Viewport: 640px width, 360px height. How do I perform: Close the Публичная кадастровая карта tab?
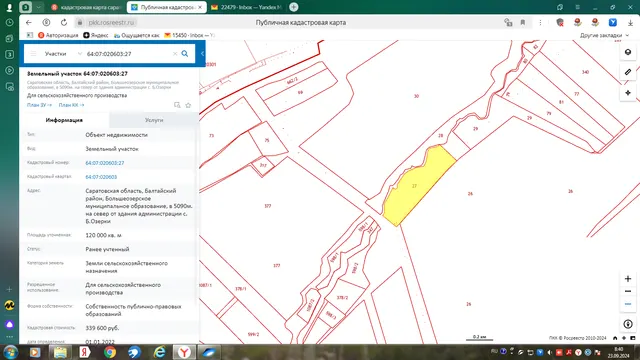[x=200, y=7]
